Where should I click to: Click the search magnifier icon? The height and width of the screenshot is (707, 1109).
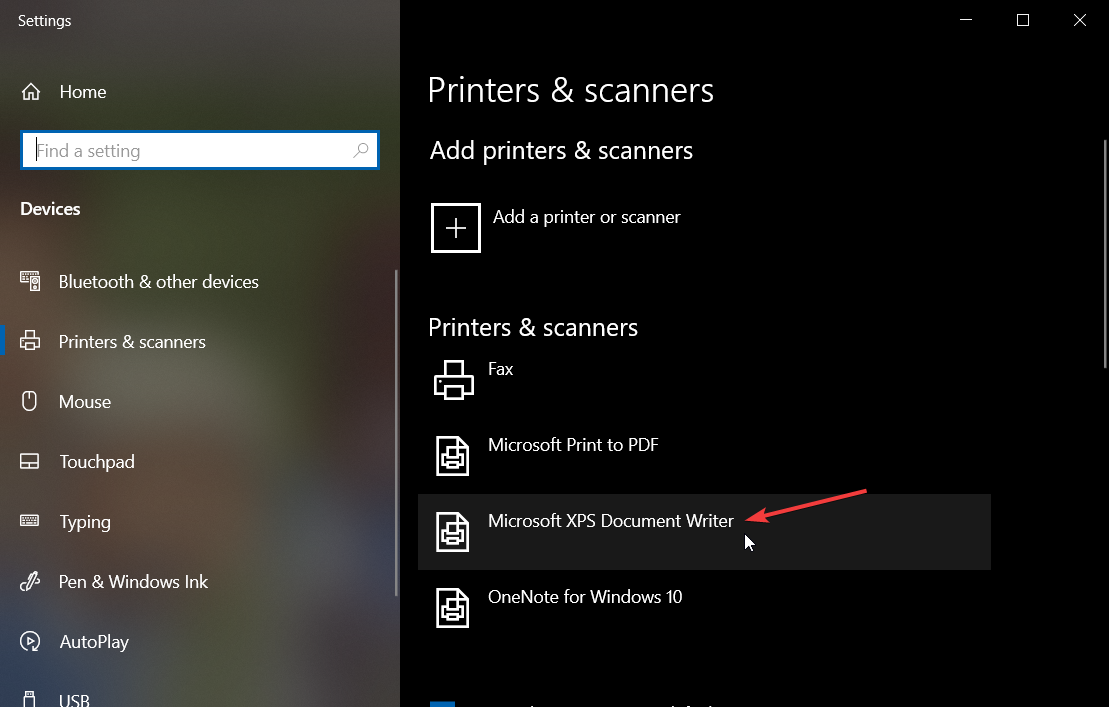[361, 150]
